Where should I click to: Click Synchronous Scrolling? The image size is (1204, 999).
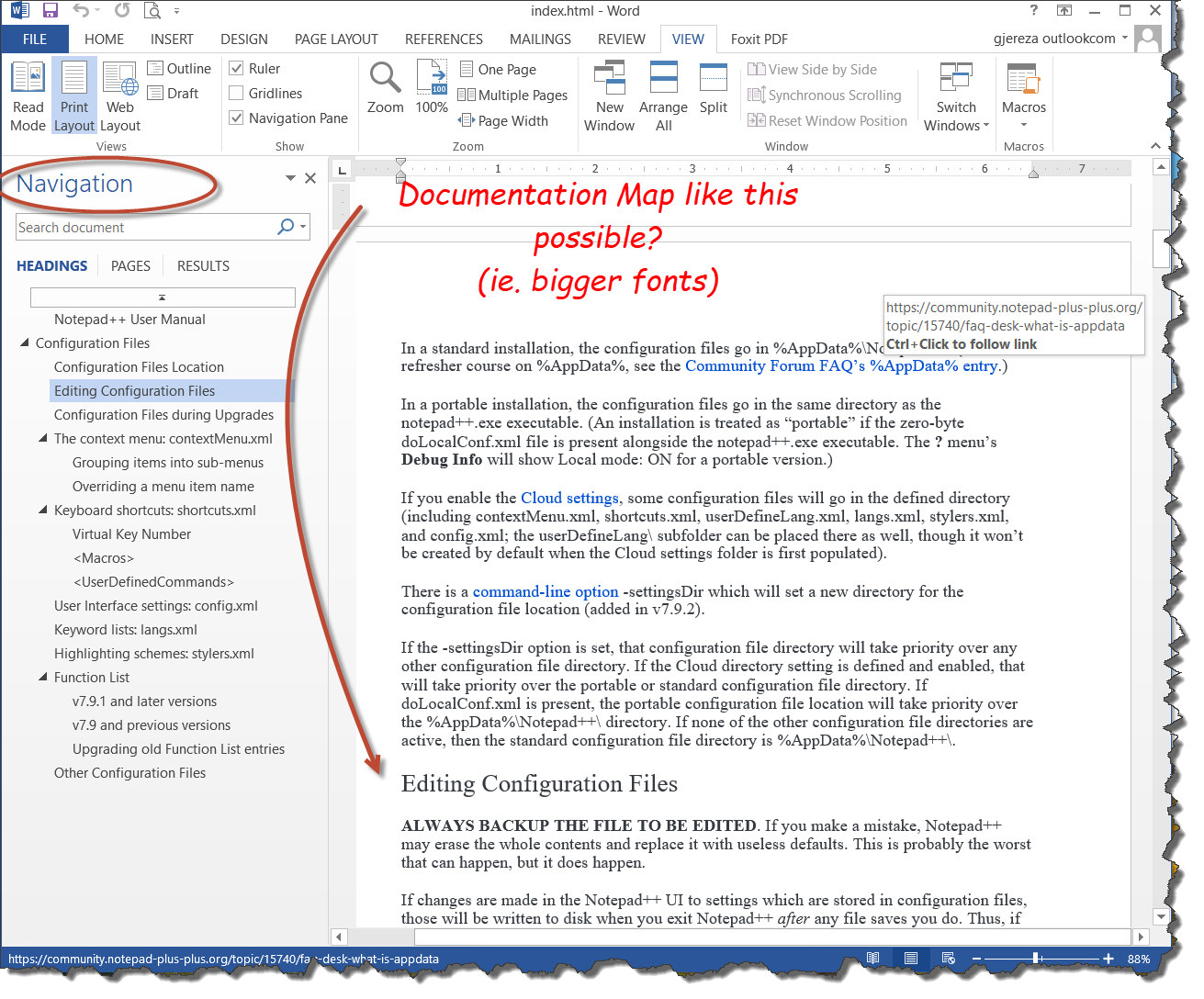(825, 95)
